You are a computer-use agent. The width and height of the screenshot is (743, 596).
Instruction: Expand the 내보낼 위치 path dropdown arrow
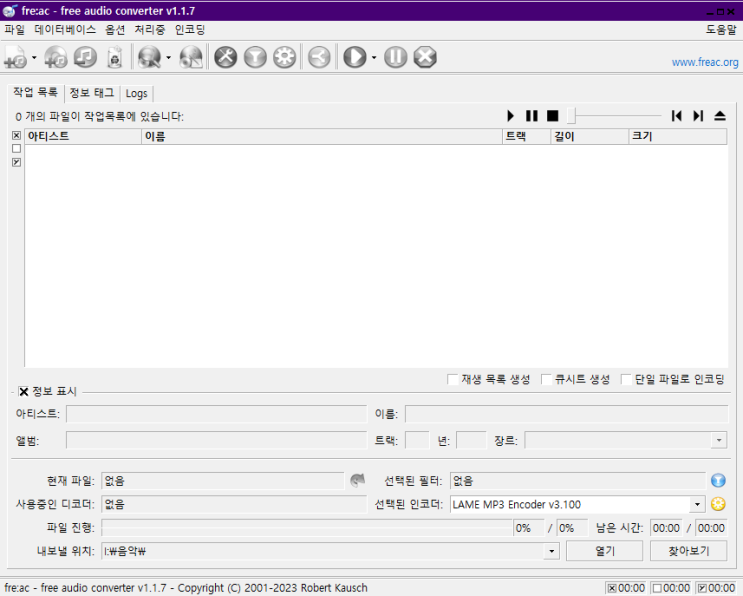coord(552,551)
